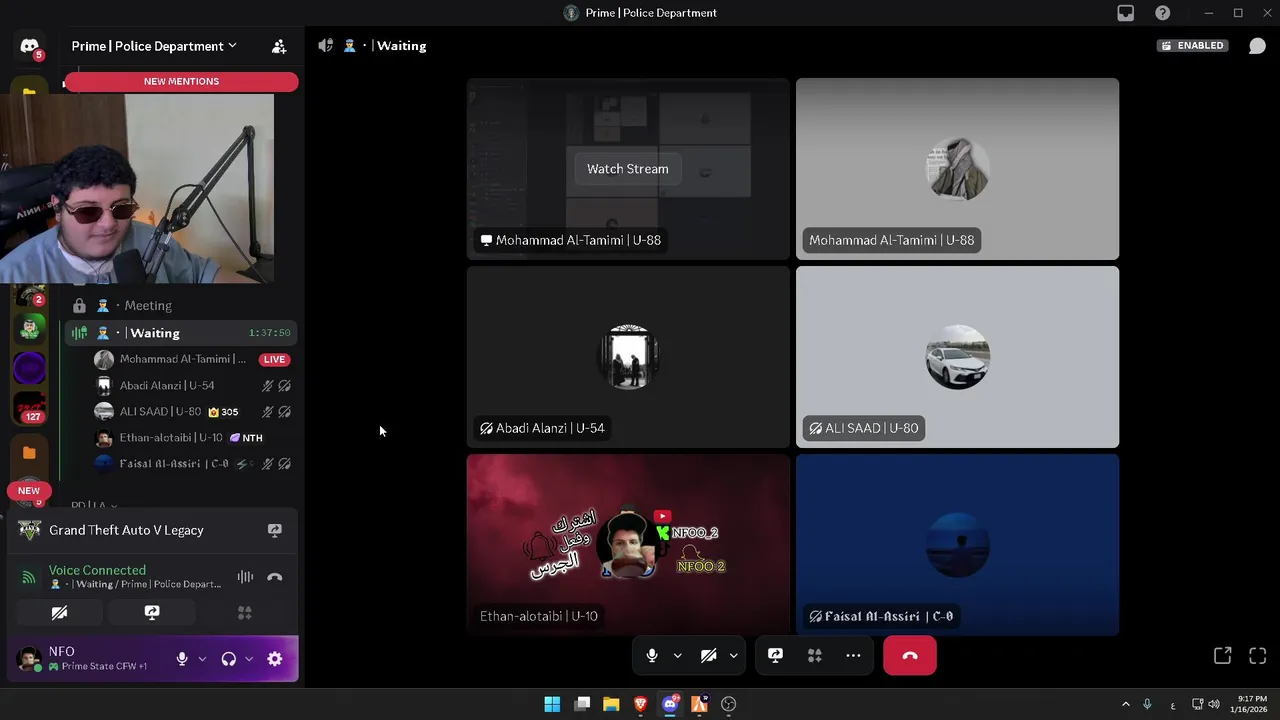The width and height of the screenshot is (1280, 720).
Task: Select Ethan-alotaibi | U-10 in the channel list
Action: [191, 438]
